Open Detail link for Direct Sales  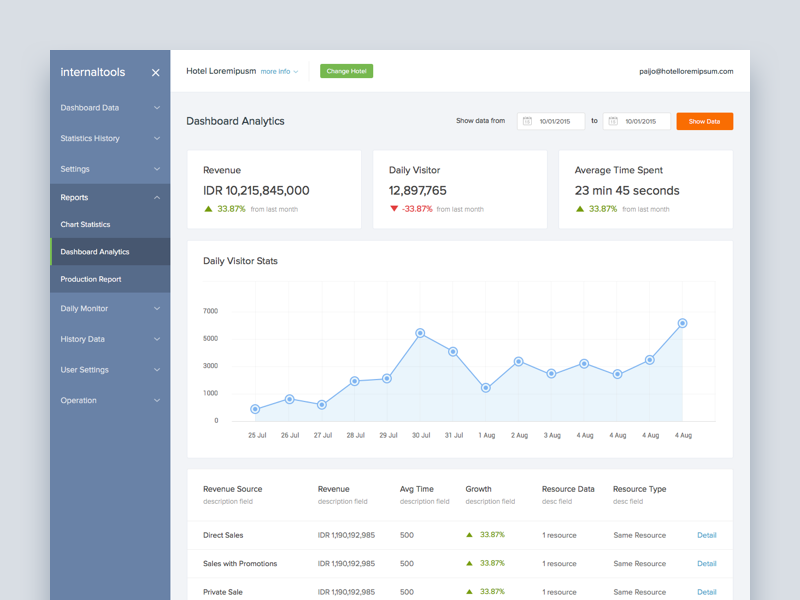point(707,535)
